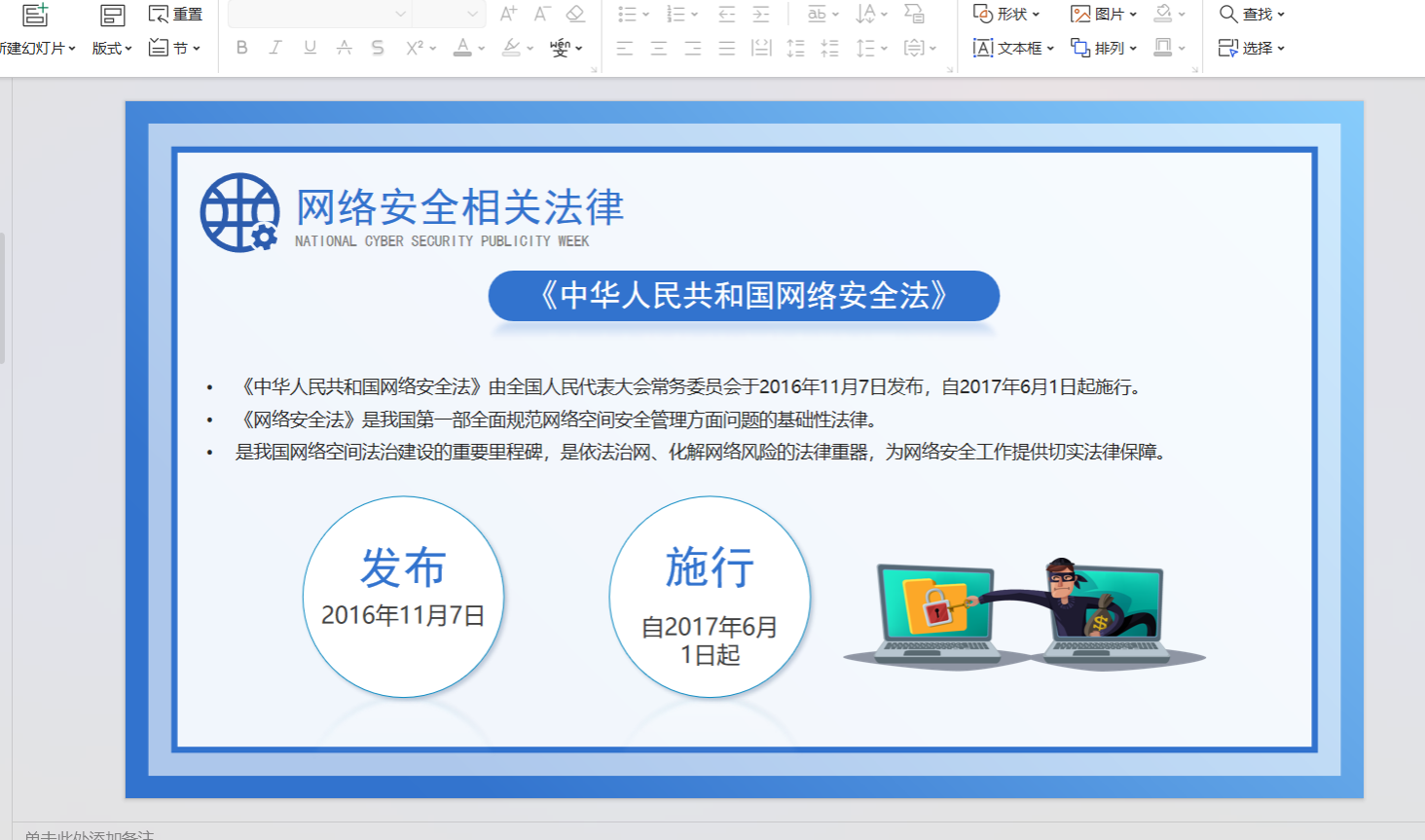1425x840 pixels.
Task: Insert a Text Box (文本框)
Action: pyautogui.click(x=1013, y=48)
